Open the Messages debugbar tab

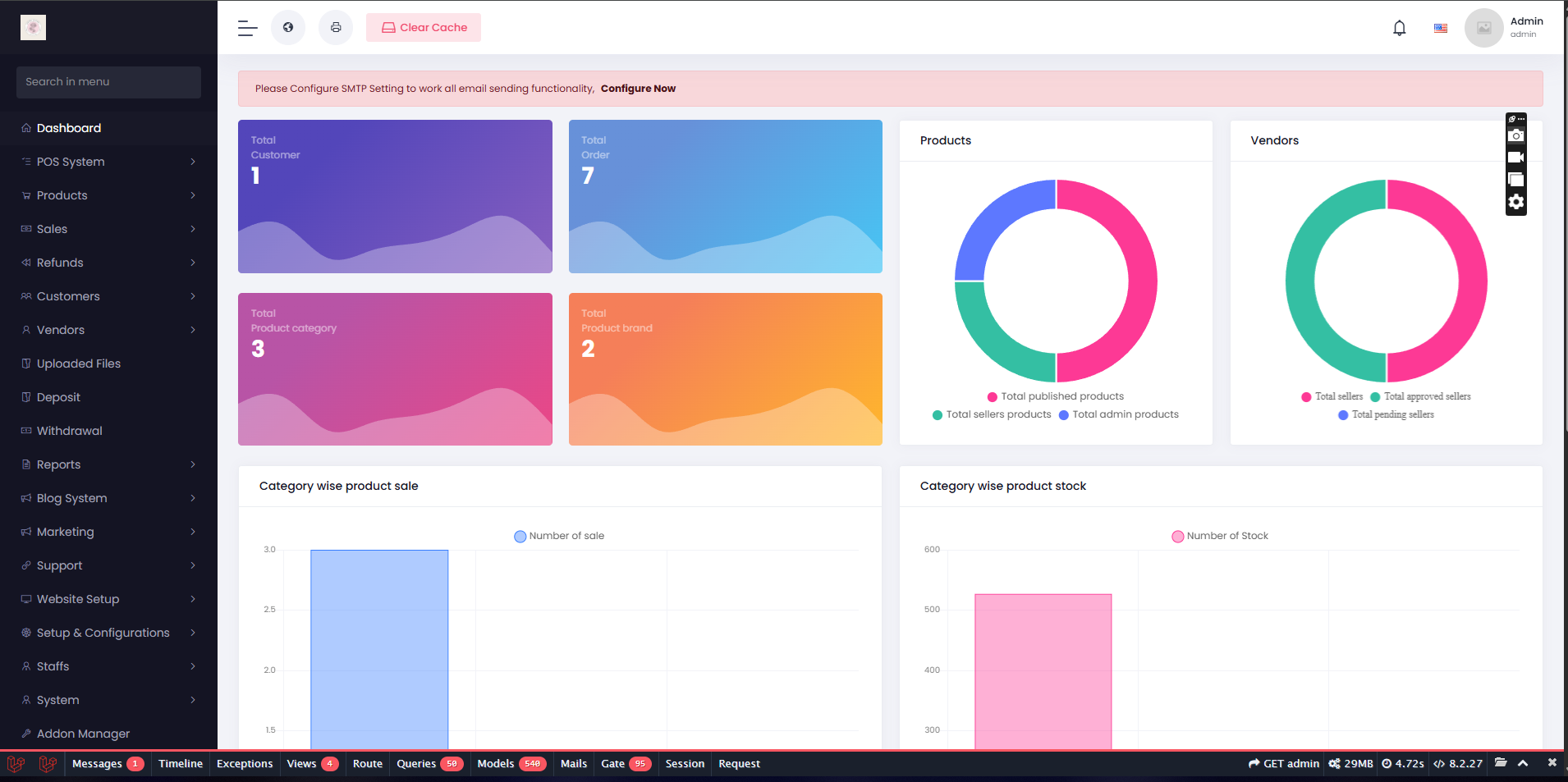coord(108,764)
